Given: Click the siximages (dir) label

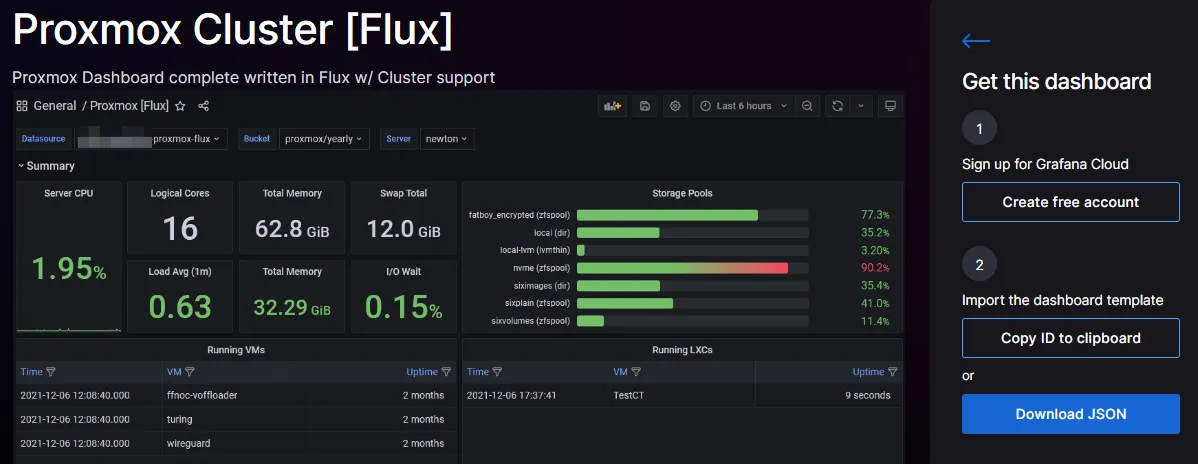Looking at the screenshot, I should click(x=541, y=286).
